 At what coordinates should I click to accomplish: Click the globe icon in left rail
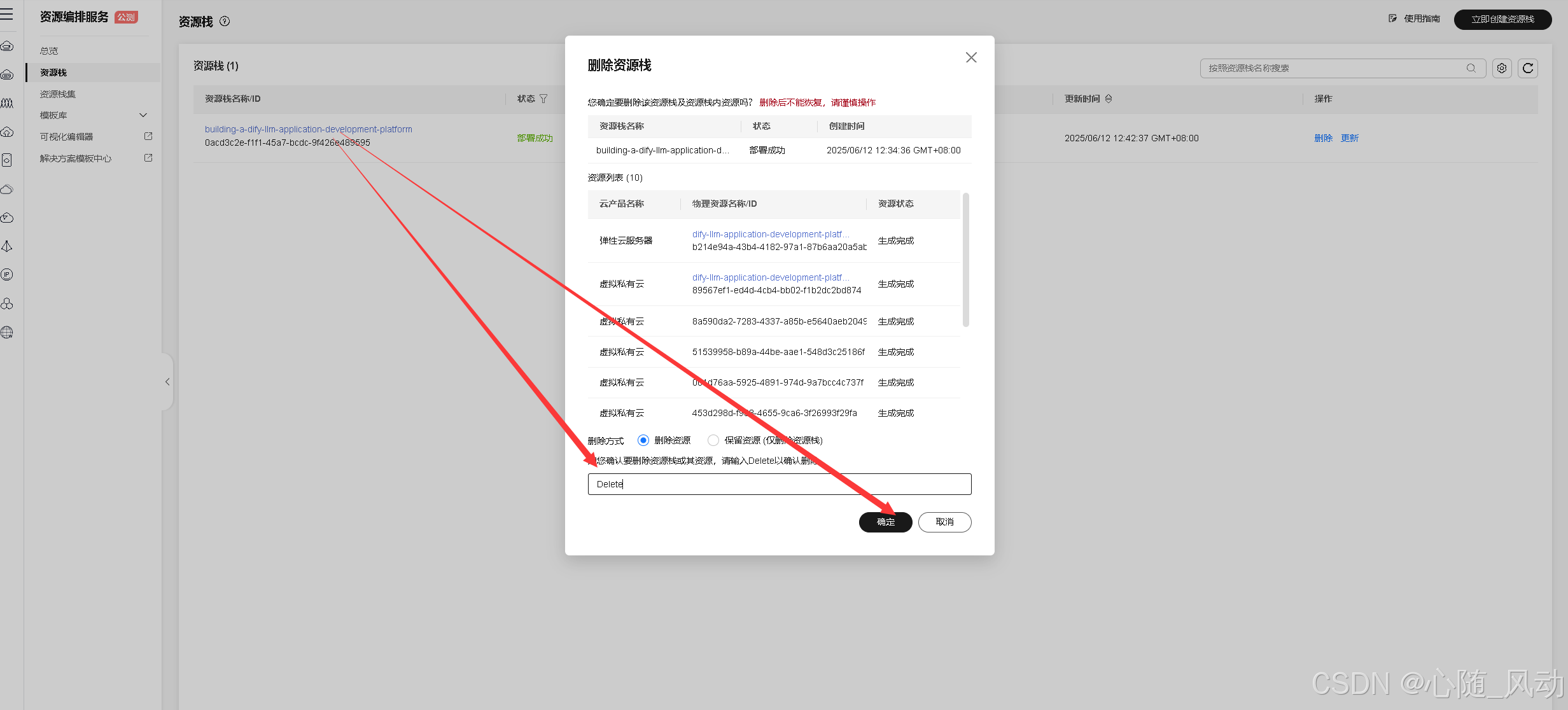[7, 332]
